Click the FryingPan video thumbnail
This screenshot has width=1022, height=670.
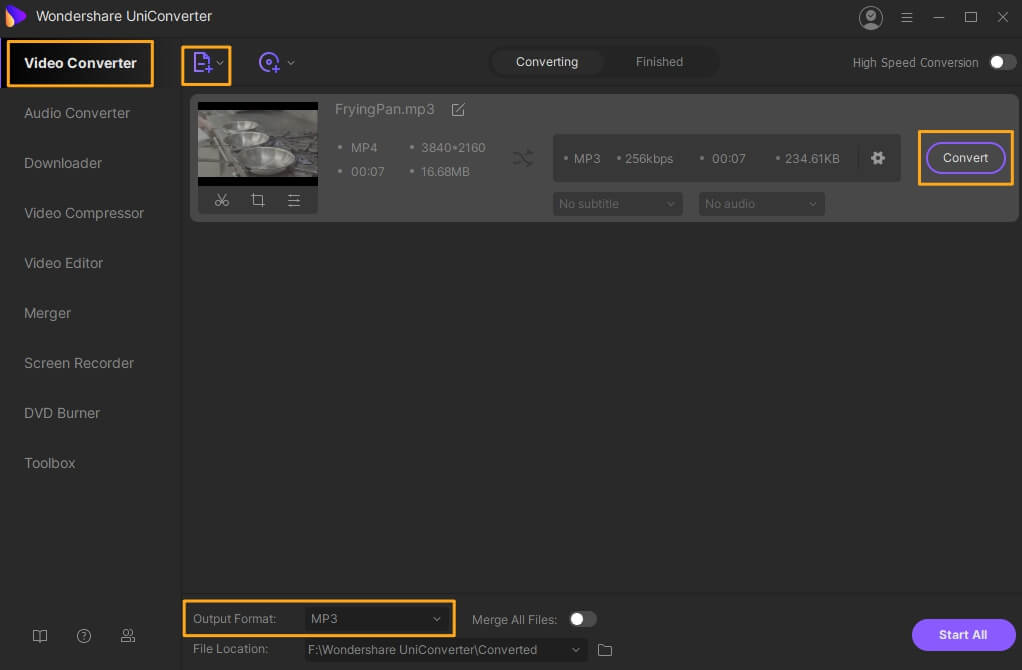point(257,143)
